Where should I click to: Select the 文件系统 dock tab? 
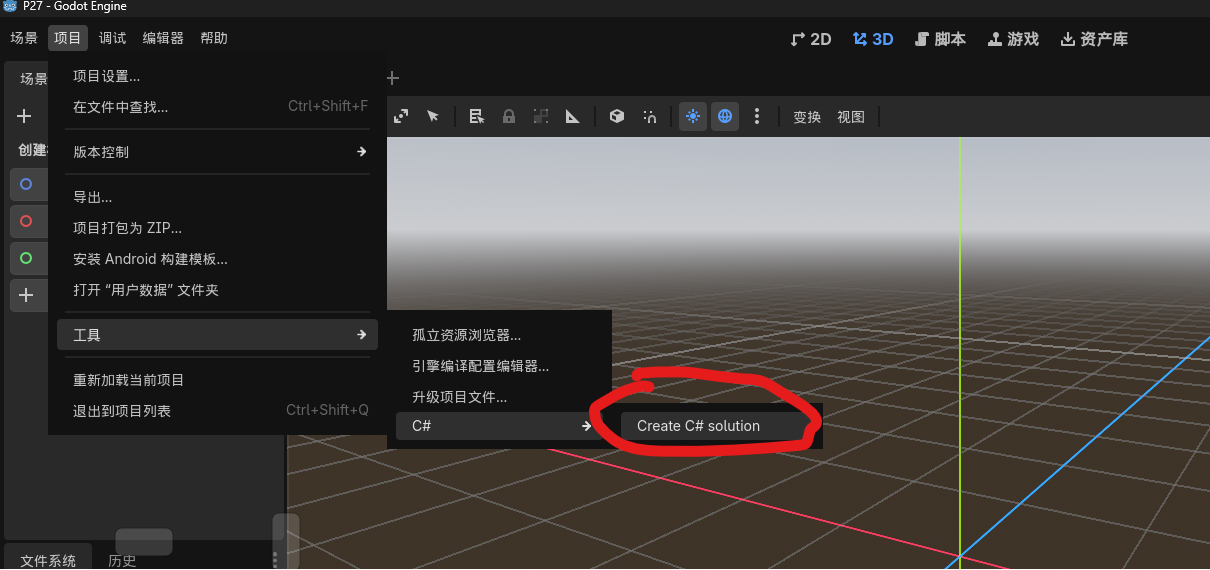[48, 558]
